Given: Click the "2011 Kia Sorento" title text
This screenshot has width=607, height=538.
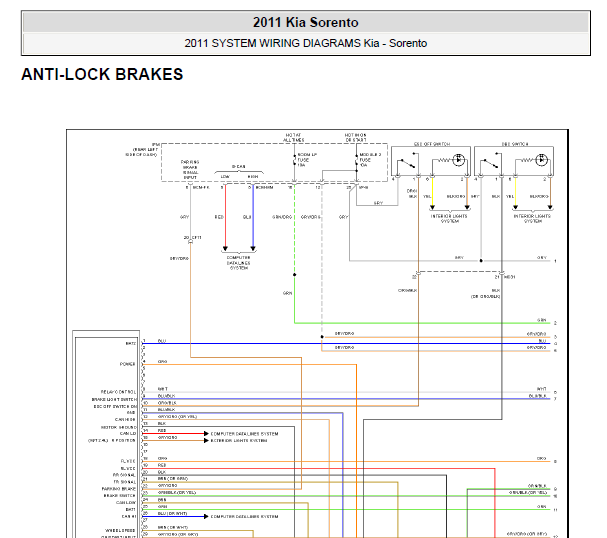Looking at the screenshot, I should [305, 22].
